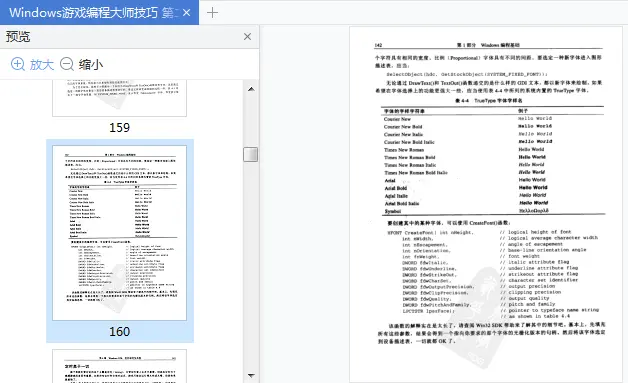This screenshot has height=383, width=628.
Task: Open a new tab with the plus button
Action: tap(212, 13)
